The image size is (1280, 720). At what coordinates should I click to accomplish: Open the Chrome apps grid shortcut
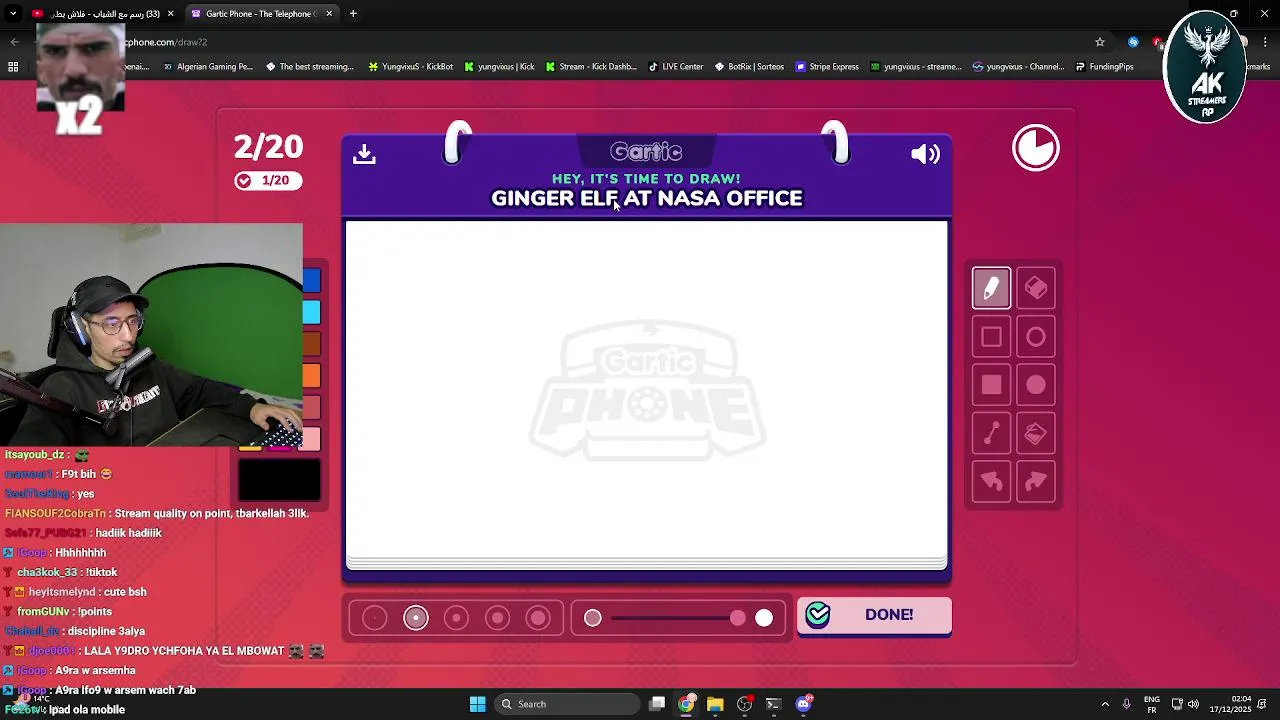point(13,67)
